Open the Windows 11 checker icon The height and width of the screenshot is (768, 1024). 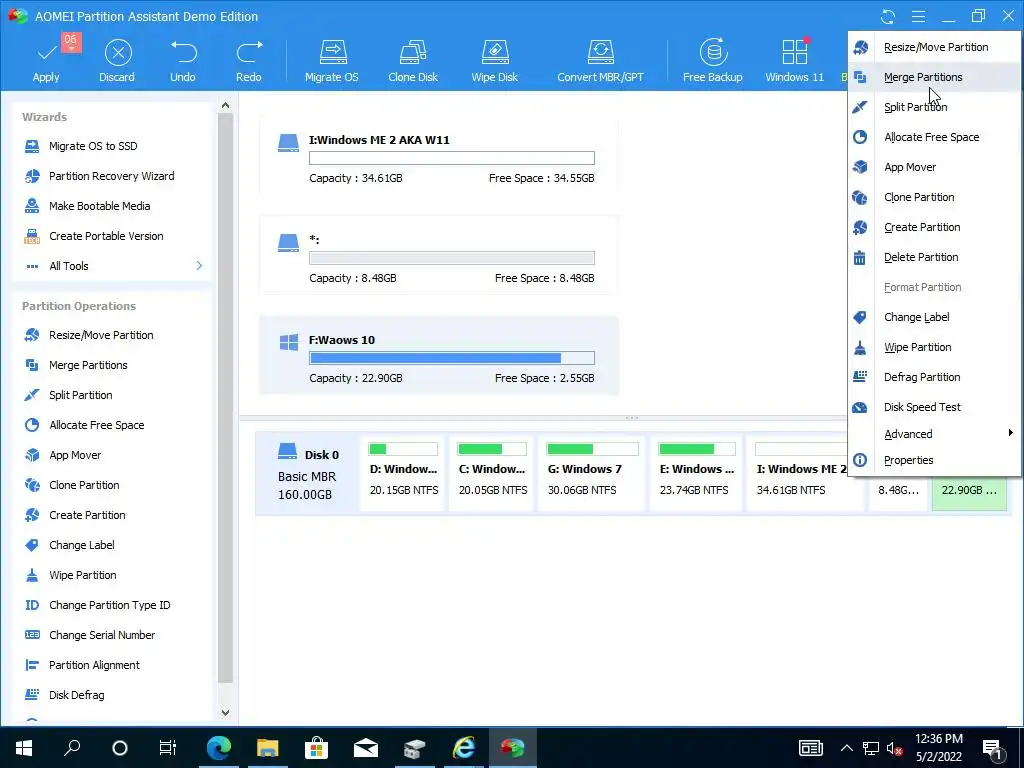[795, 53]
